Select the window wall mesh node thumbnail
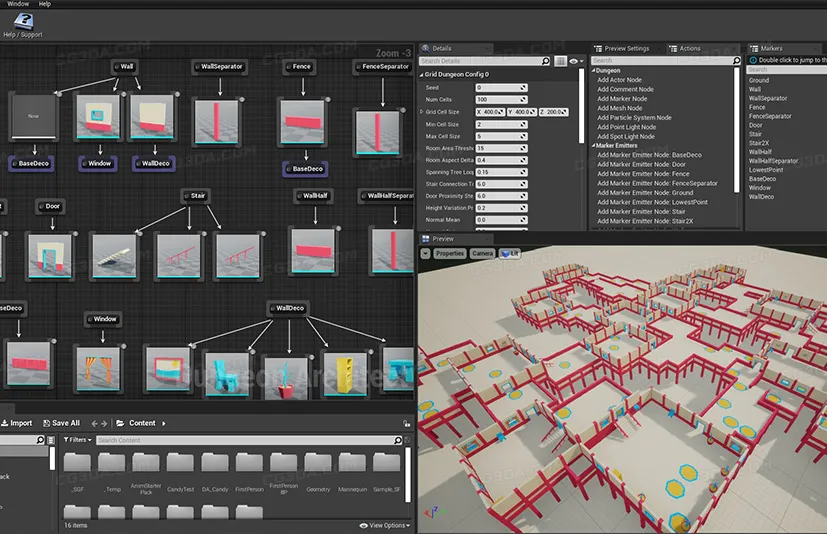This screenshot has width=827, height=534. [x=98, y=117]
